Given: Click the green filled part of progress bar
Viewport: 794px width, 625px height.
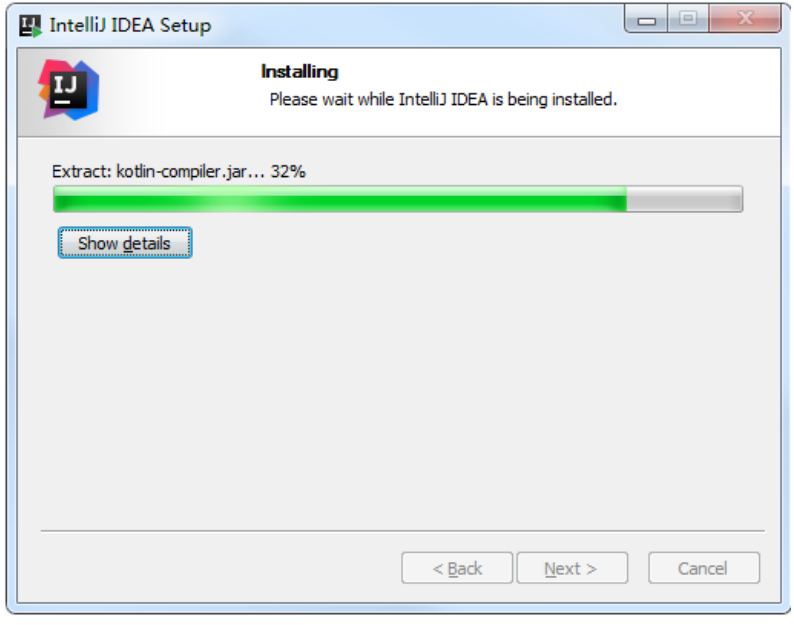Looking at the screenshot, I should (x=340, y=199).
